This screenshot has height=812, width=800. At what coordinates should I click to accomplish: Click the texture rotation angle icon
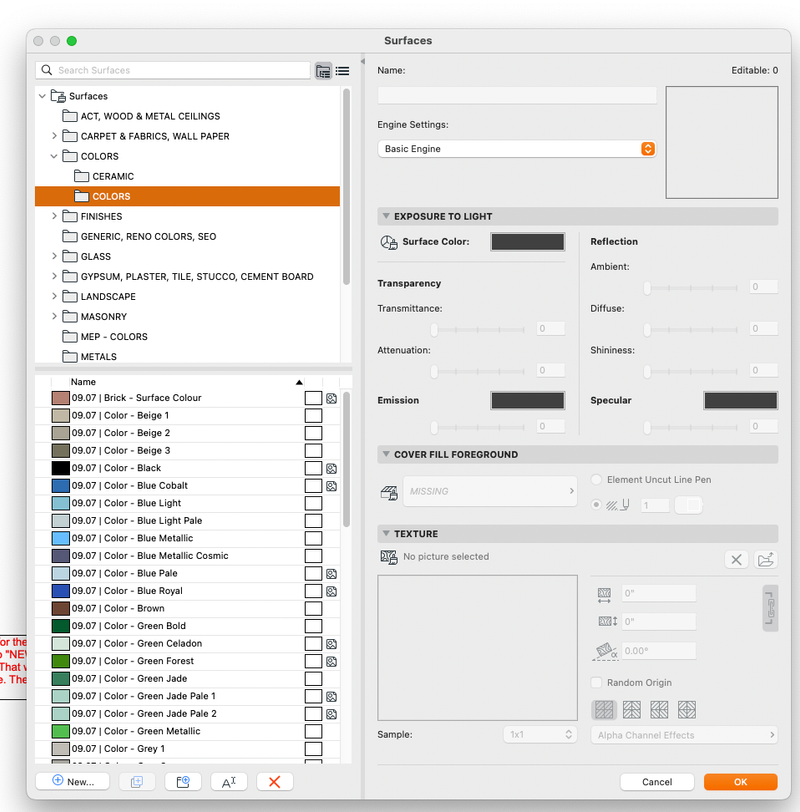[605, 651]
